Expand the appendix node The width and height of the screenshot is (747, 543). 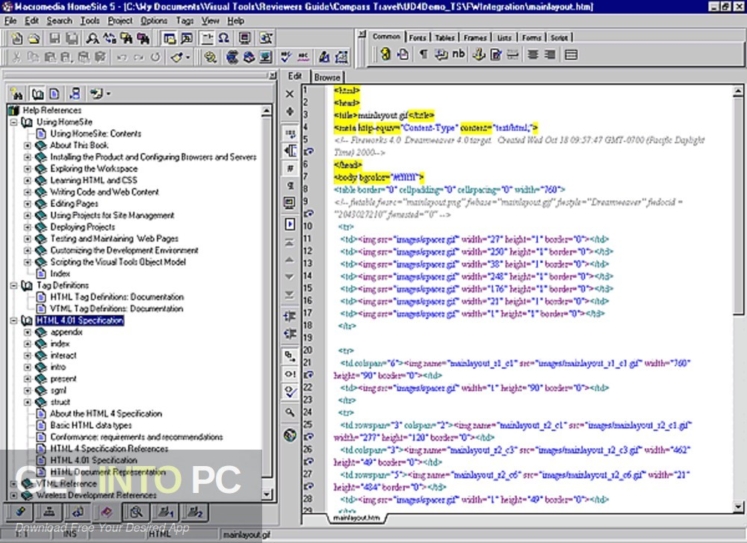click(28, 332)
